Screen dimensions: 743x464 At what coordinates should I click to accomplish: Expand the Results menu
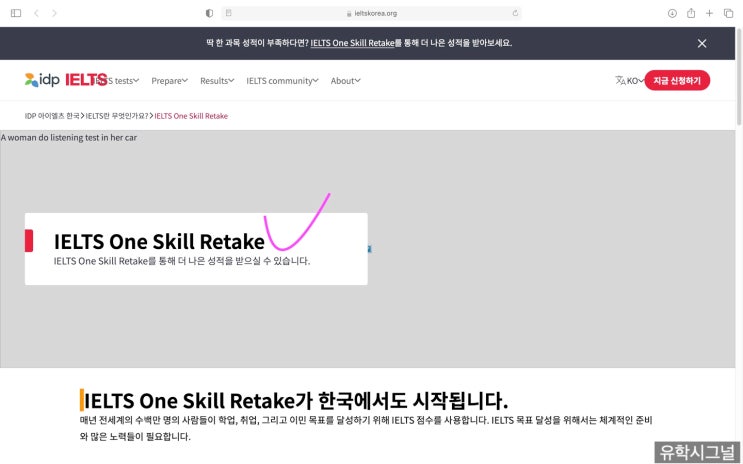pos(217,81)
